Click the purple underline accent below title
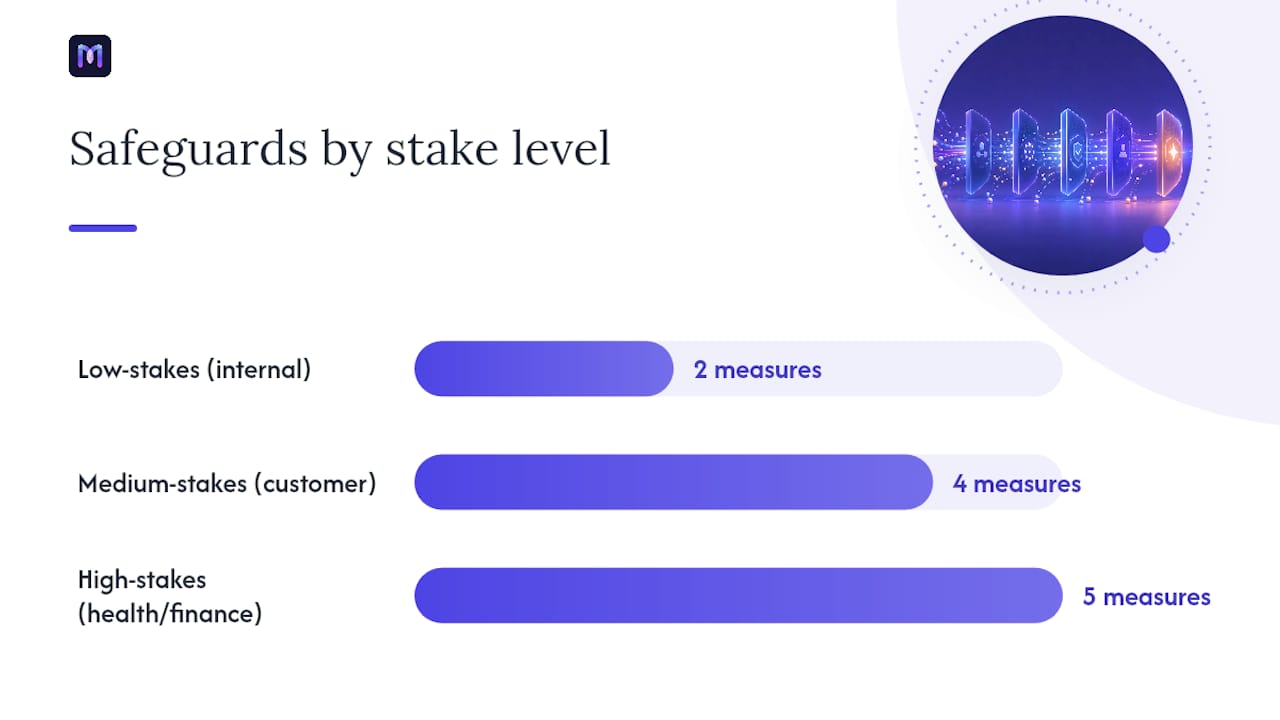 click(x=103, y=228)
